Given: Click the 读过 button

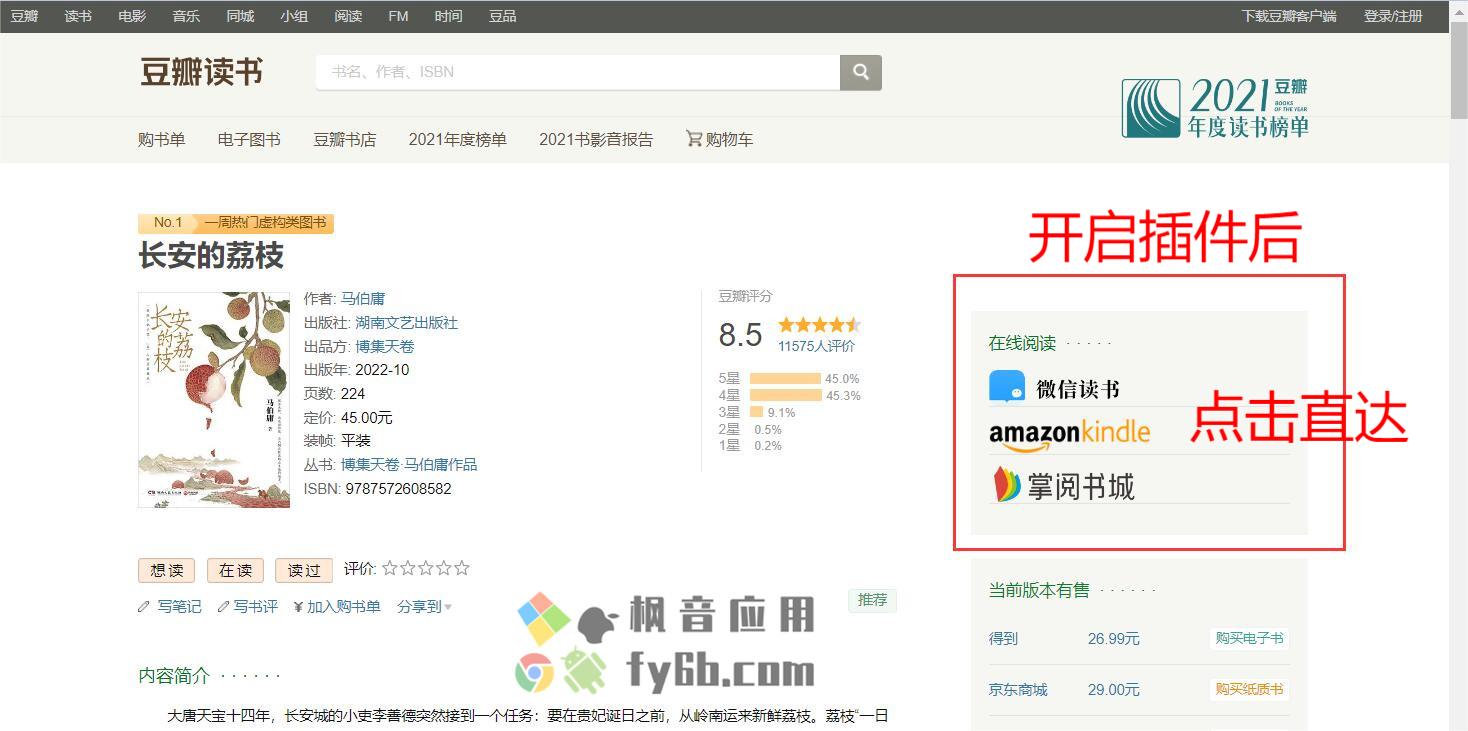Looking at the screenshot, I should tap(303, 570).
